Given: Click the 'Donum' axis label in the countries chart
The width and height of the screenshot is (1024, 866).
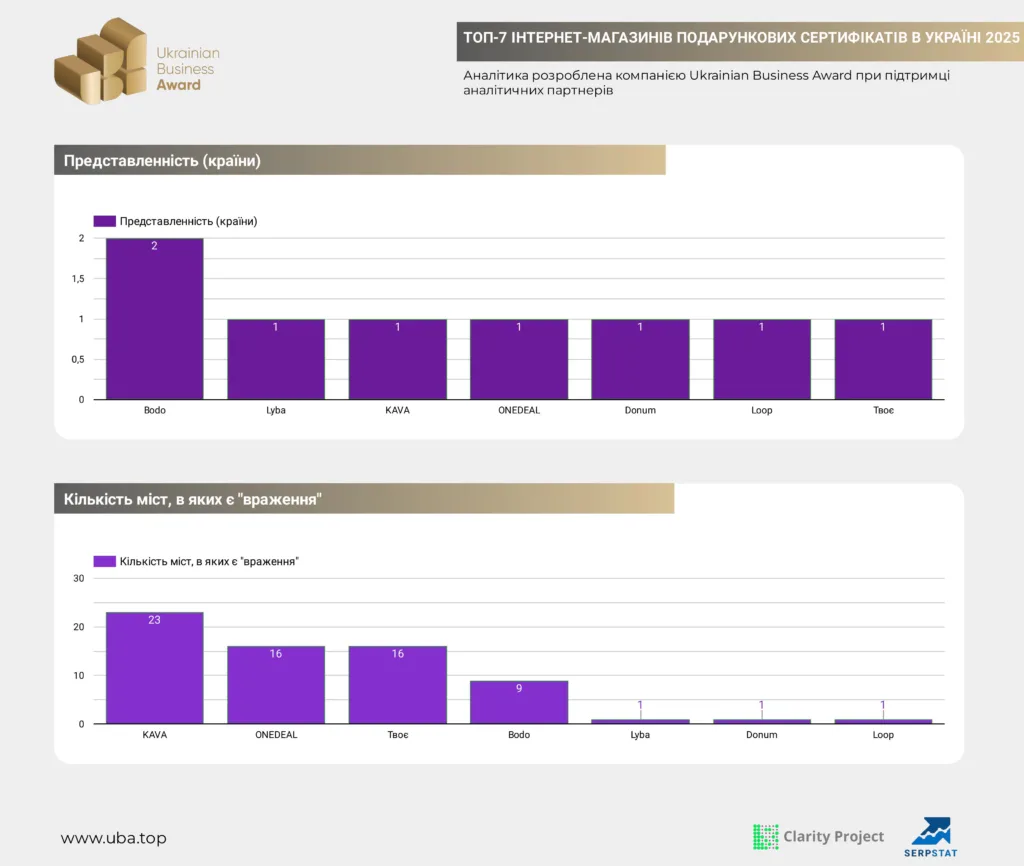Looking at the screenshot, I should point(640,410).
